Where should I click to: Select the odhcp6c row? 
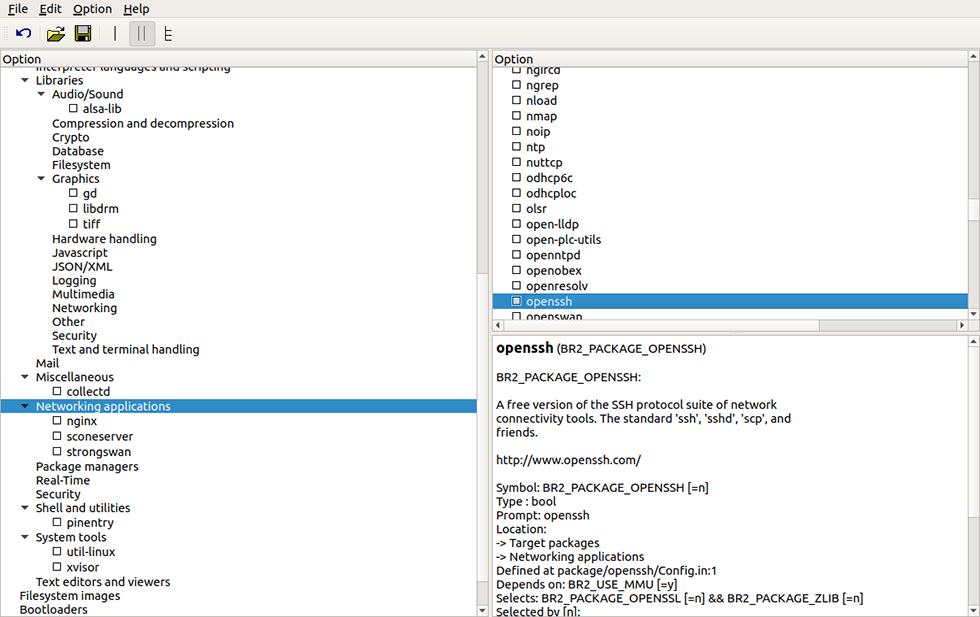tap(730, 178)
